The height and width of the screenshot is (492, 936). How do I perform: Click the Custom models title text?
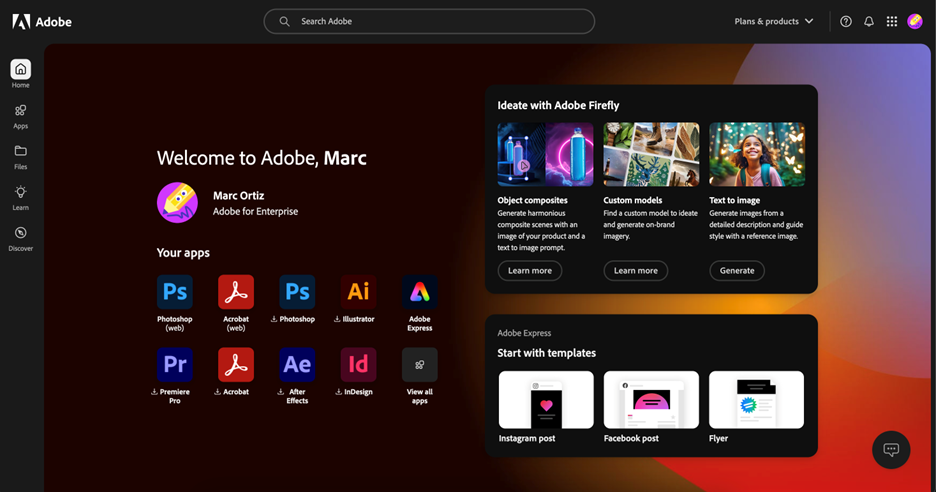[633, 201]
